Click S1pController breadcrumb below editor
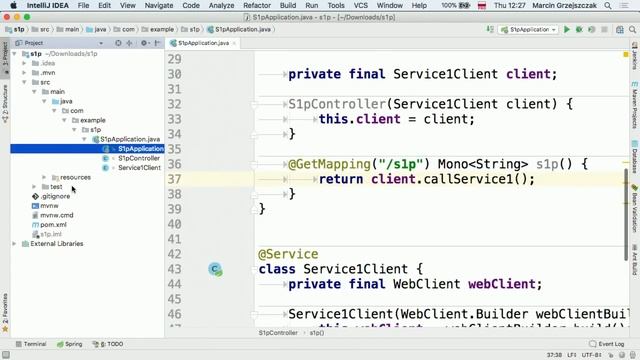Screen dimensions: 640x360 coord(278,333)
